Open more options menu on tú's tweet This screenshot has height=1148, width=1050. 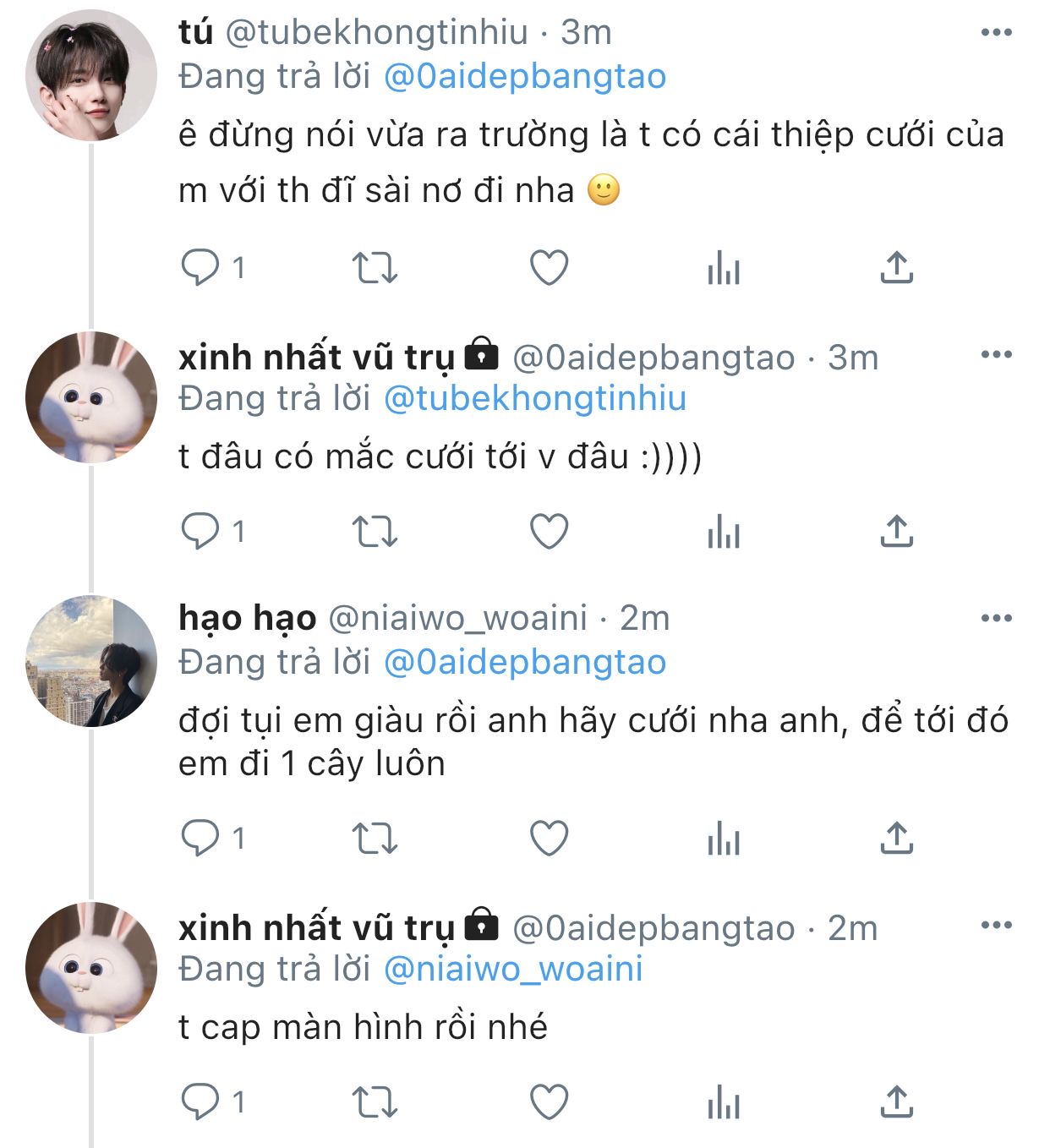[x=996, y=33]
